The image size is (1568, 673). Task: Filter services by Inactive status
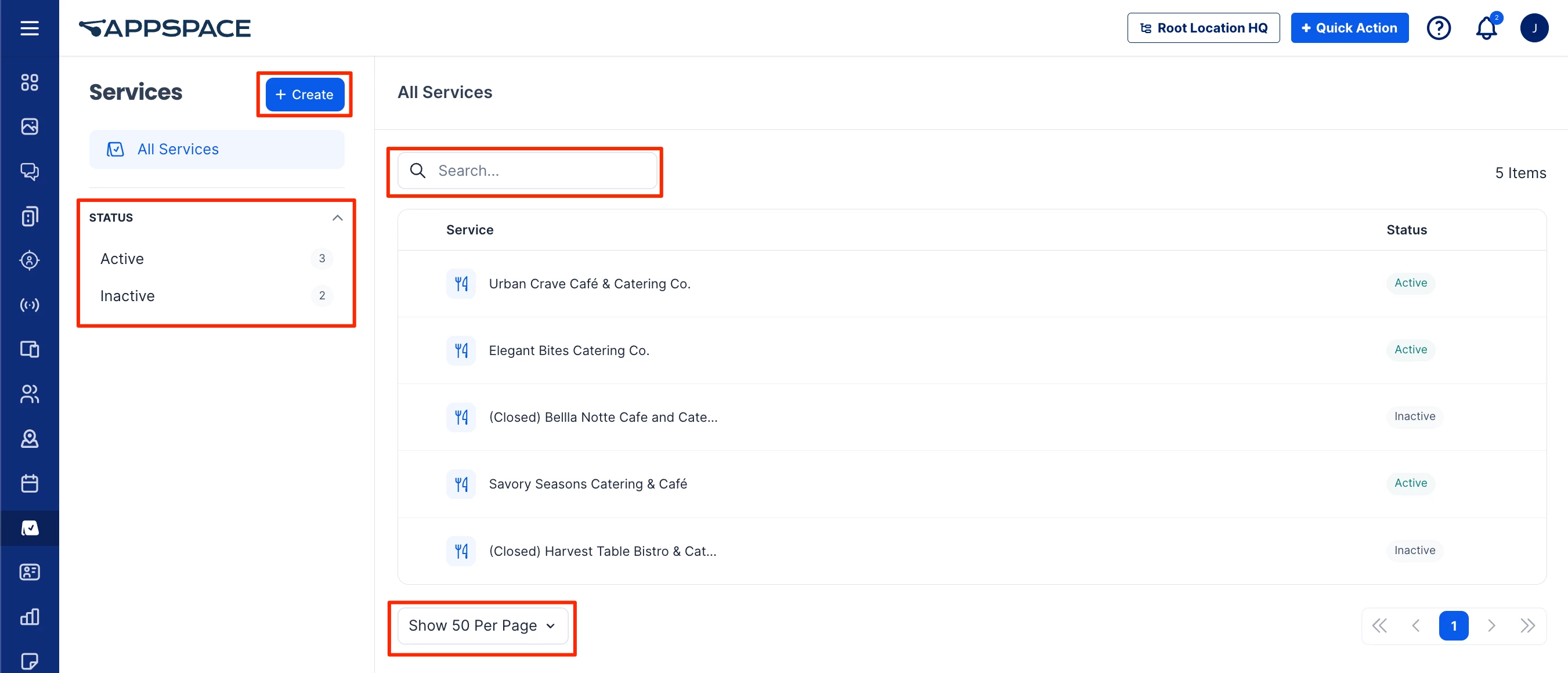(127, 296)
